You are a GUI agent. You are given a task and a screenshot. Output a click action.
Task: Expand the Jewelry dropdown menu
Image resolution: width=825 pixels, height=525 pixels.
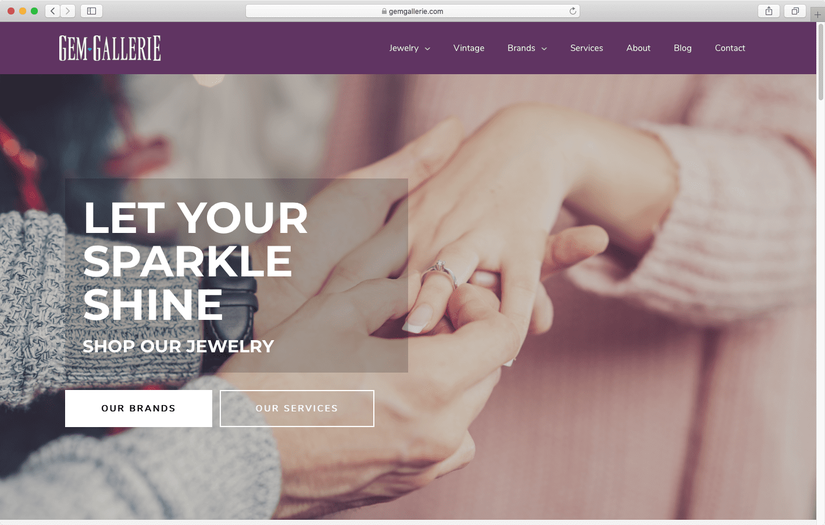(409, 48)
